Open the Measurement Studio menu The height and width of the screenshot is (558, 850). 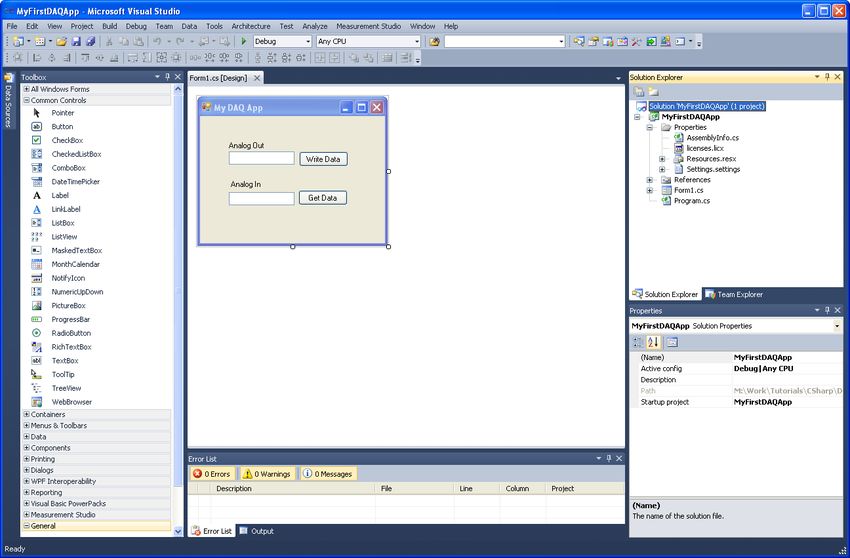click(x=369, y=26)
